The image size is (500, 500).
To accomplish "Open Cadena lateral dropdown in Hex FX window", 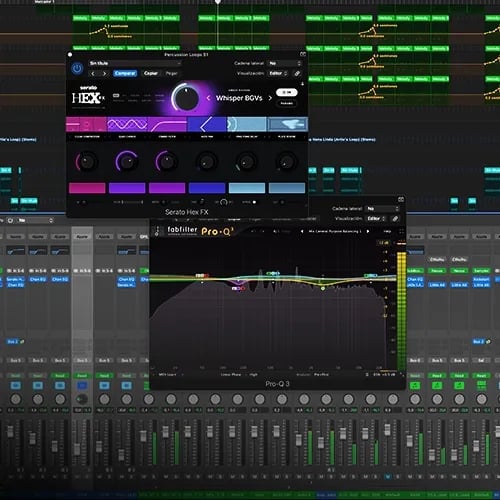I will (284, 63).
